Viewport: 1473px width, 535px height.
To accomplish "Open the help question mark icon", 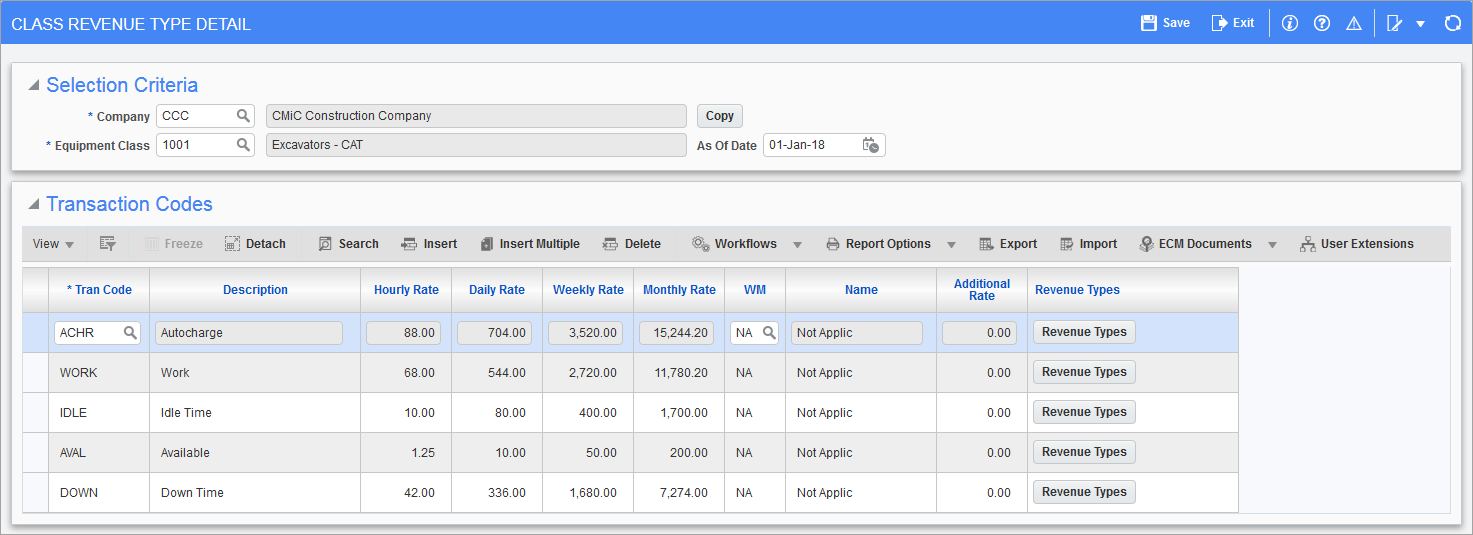I will tap(1322, 23).
